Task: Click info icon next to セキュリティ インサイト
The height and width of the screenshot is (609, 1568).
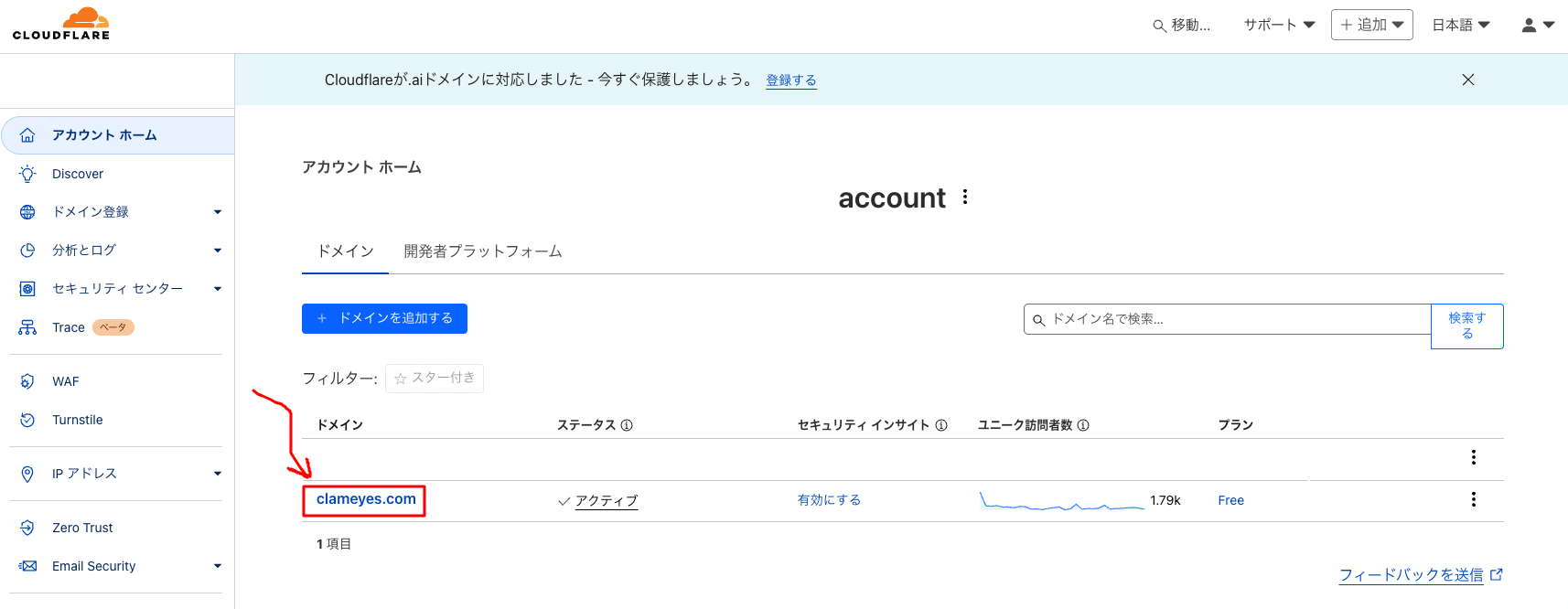Action: coord(941,425)
